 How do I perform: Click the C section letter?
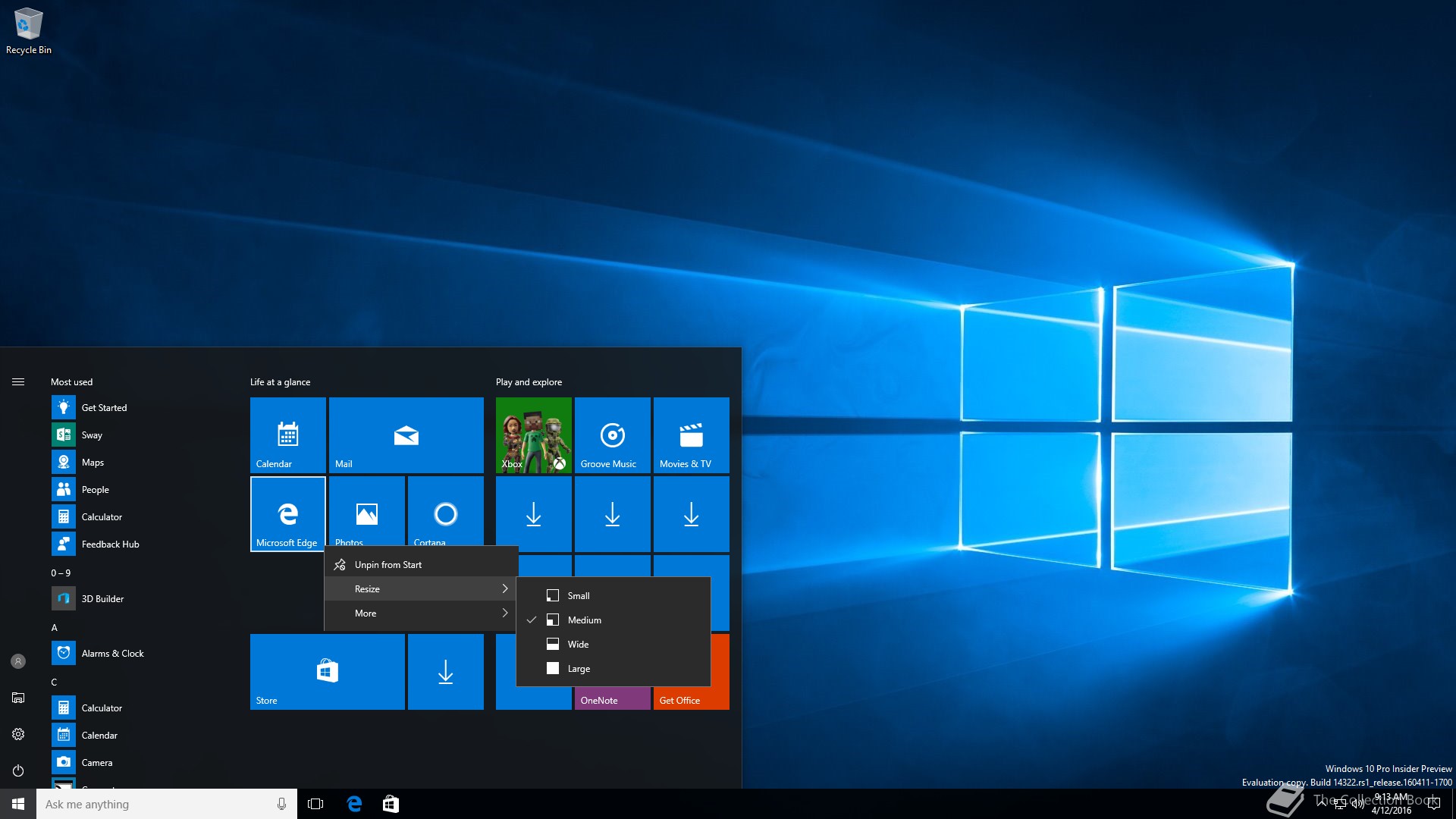55,682
